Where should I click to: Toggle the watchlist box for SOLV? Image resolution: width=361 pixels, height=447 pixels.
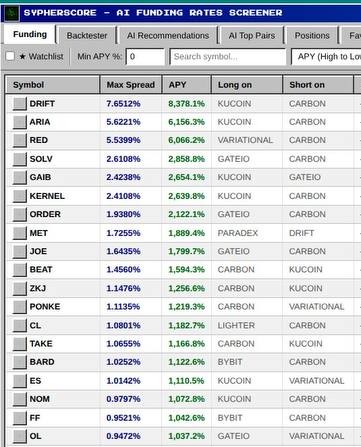(x=19, y=159)
